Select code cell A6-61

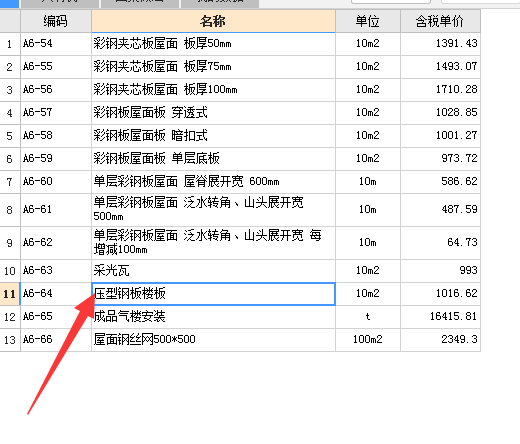(x=56, y=210)
